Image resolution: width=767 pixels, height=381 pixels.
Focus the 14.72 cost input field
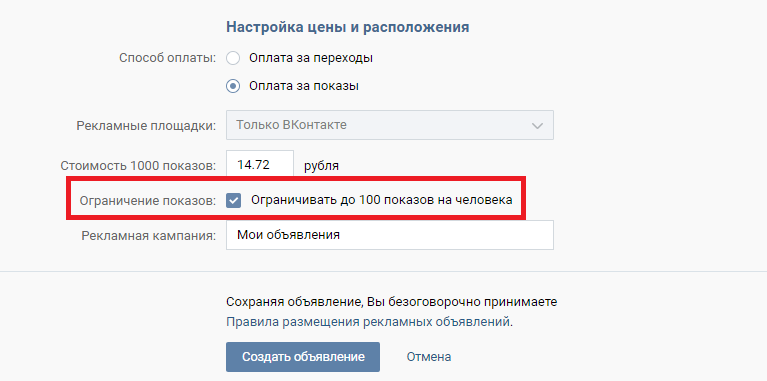(x=260, y=165)
